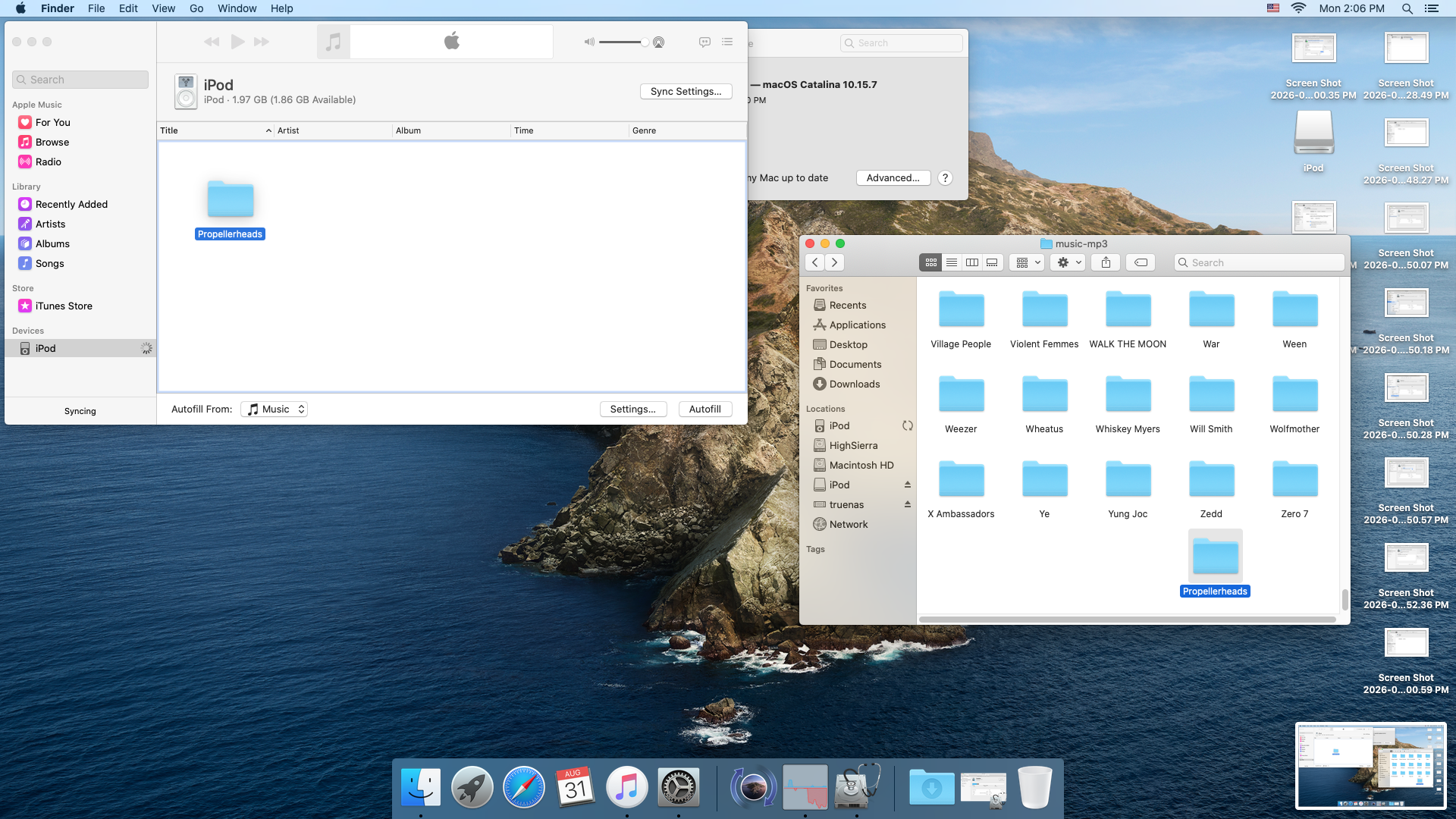Image resolution: width=1456 pixels, height=819 pixels.
Task: Open autofill Settings button
Action: tap(632, 409)
